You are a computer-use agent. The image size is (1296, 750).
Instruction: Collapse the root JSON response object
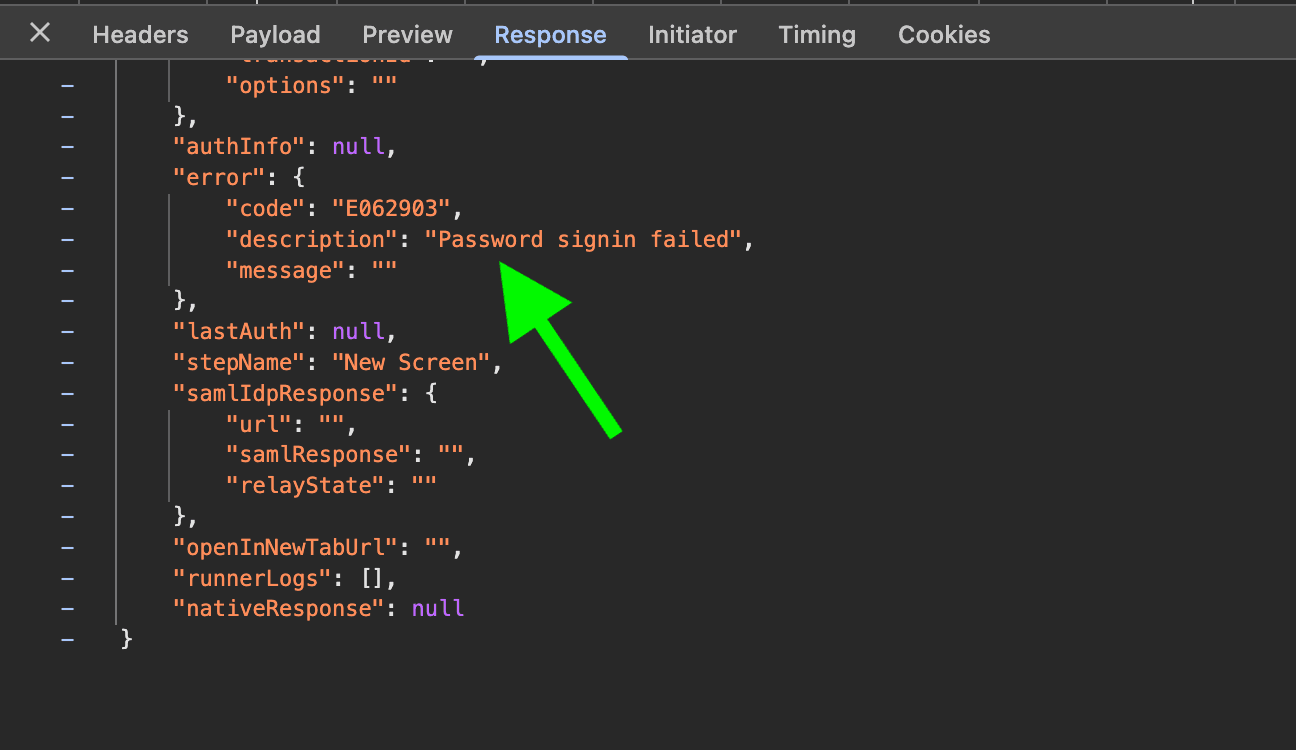point(67,639)
